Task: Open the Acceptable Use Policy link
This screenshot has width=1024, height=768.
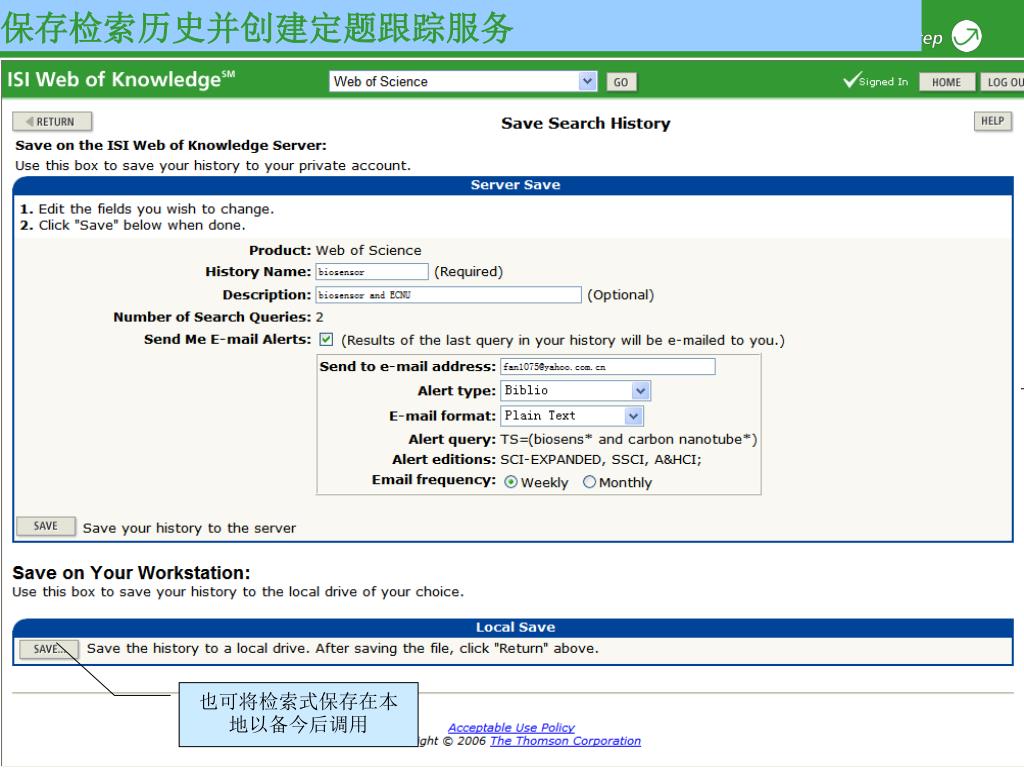Action: 511,728
